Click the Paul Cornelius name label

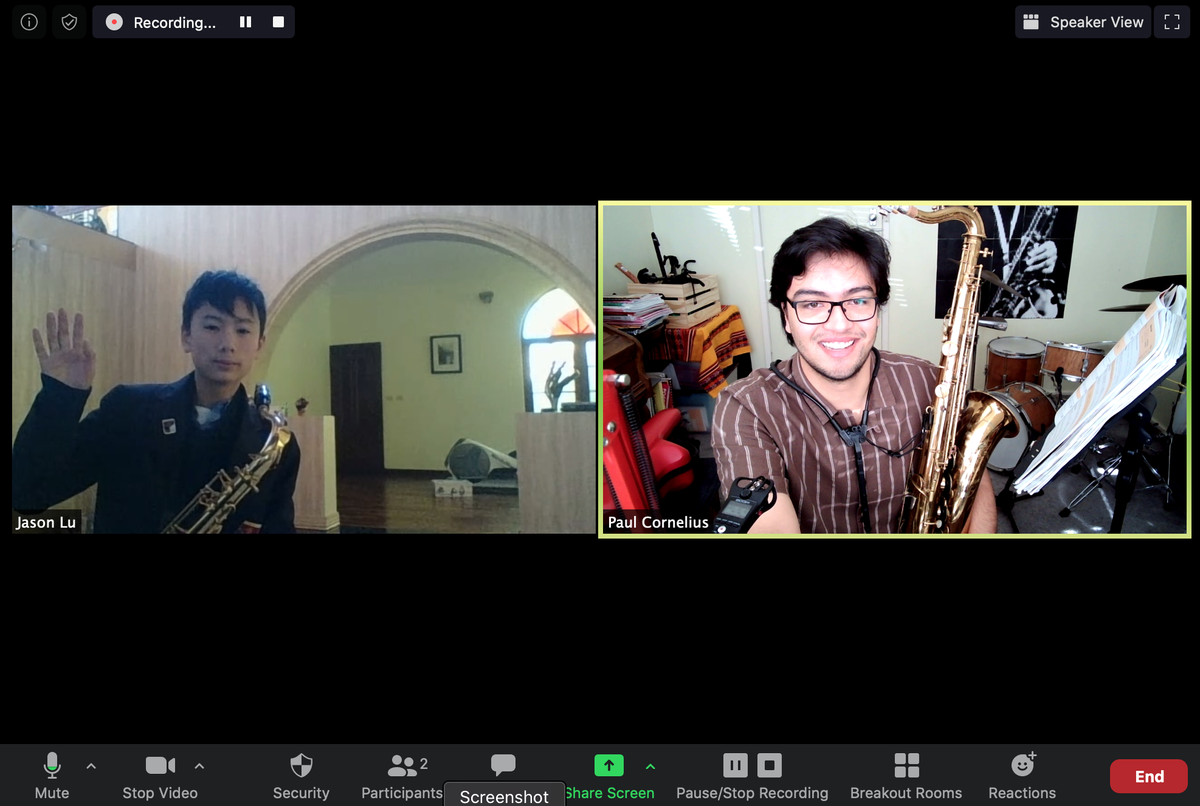point(658,522)
